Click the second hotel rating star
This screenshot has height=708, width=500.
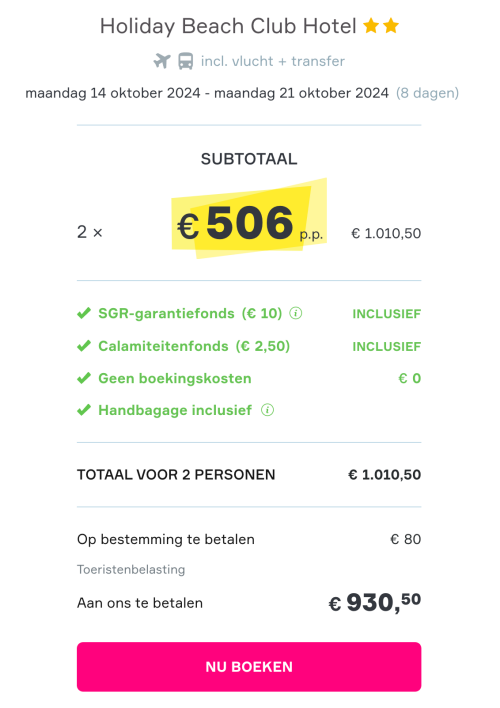point(391,26)
